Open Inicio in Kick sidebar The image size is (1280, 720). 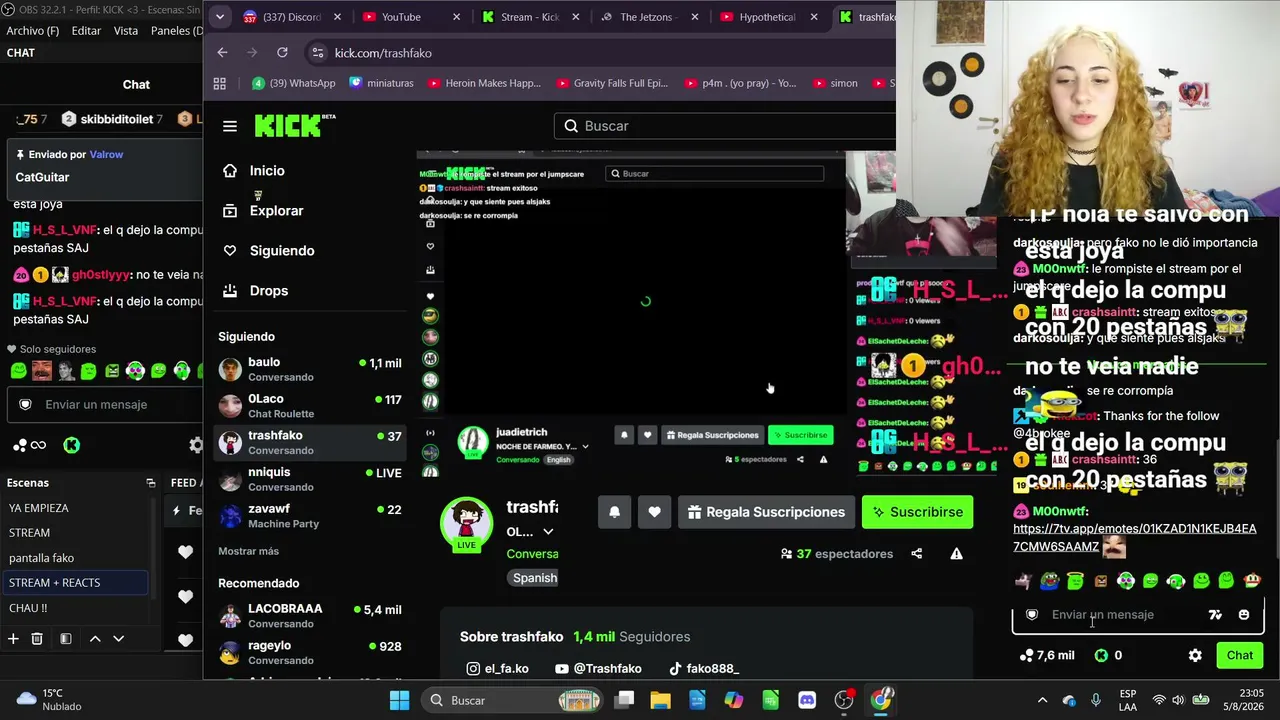[267, 171]
